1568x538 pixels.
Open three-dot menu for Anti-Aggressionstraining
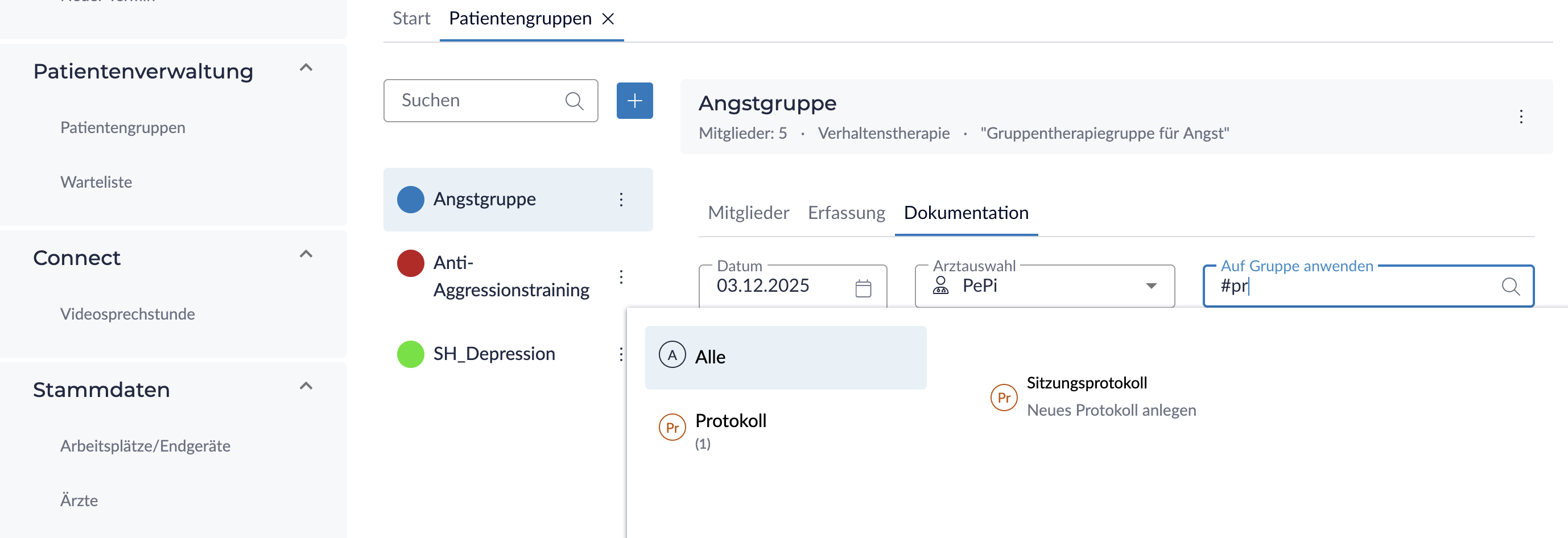(621, 277)
